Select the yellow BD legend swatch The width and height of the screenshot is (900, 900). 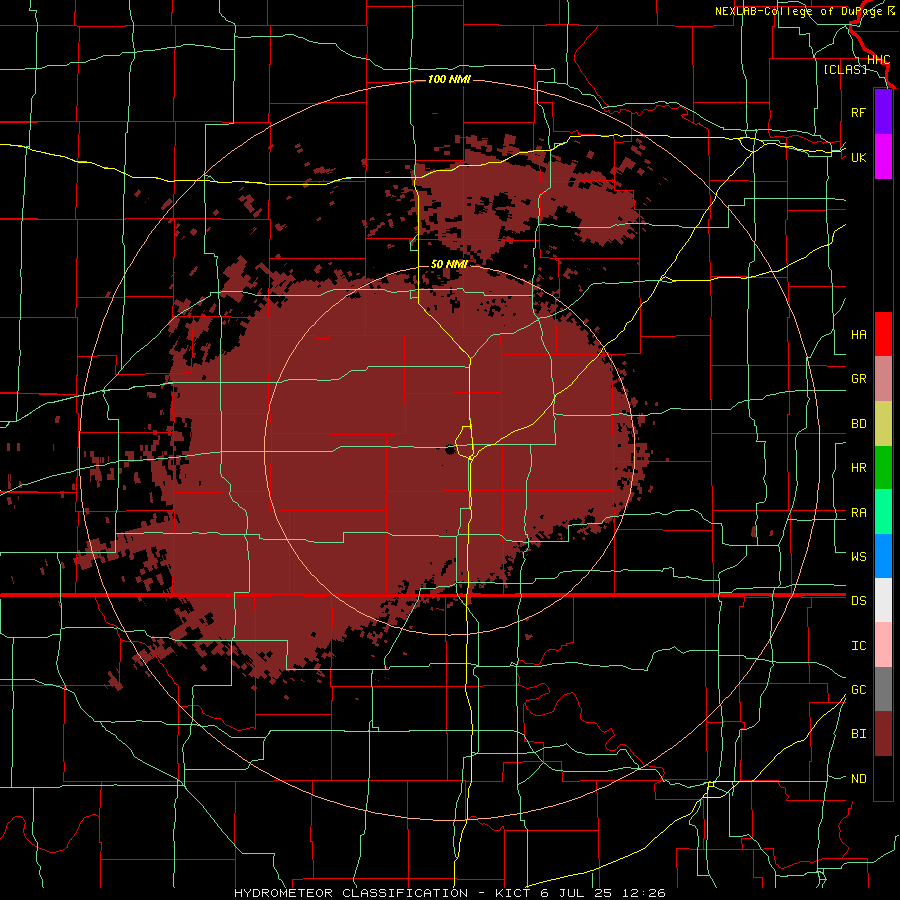pos(883,424)
